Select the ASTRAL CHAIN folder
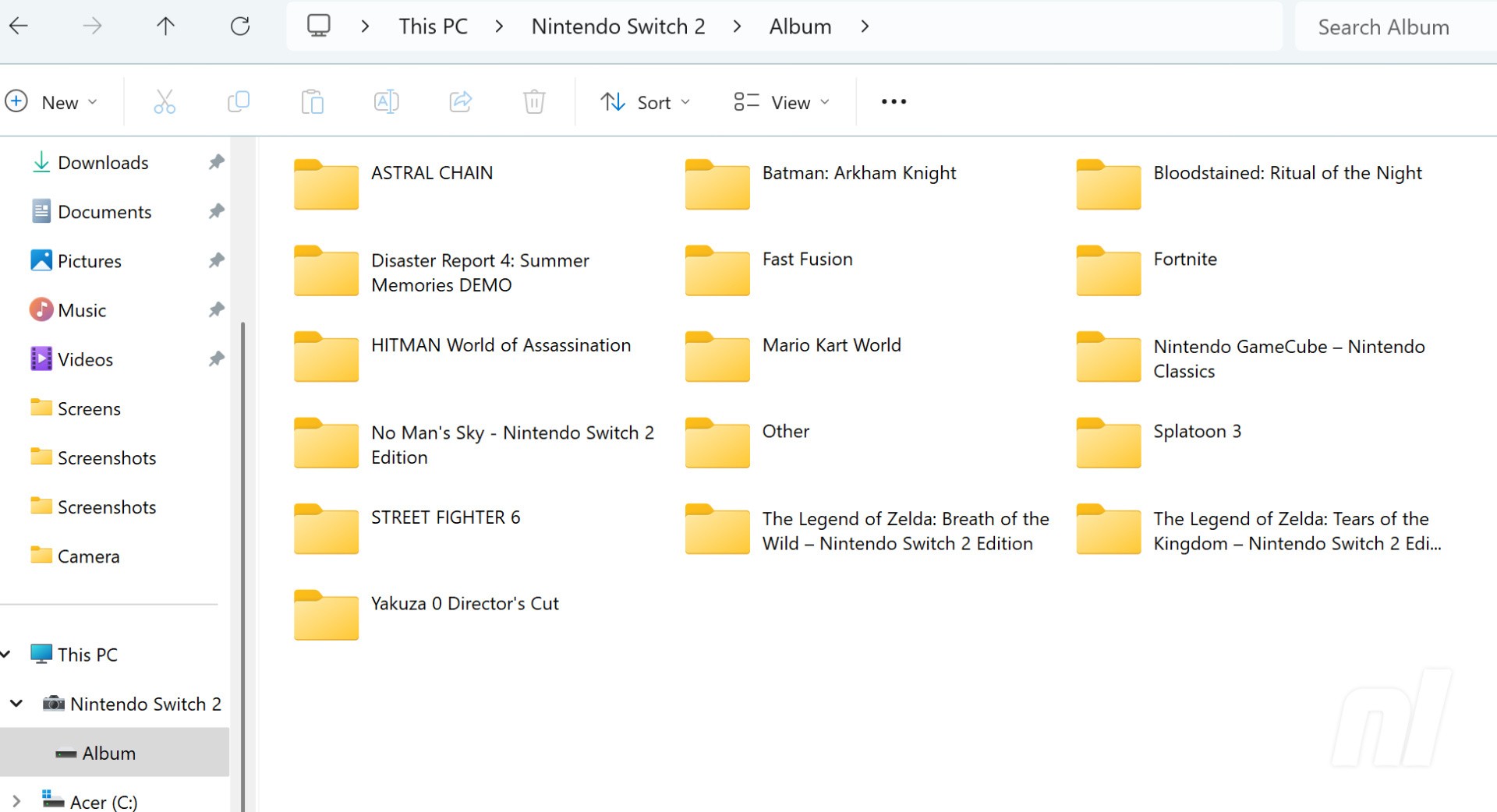This screenshot has width=1497, height=812. (394, 184)
